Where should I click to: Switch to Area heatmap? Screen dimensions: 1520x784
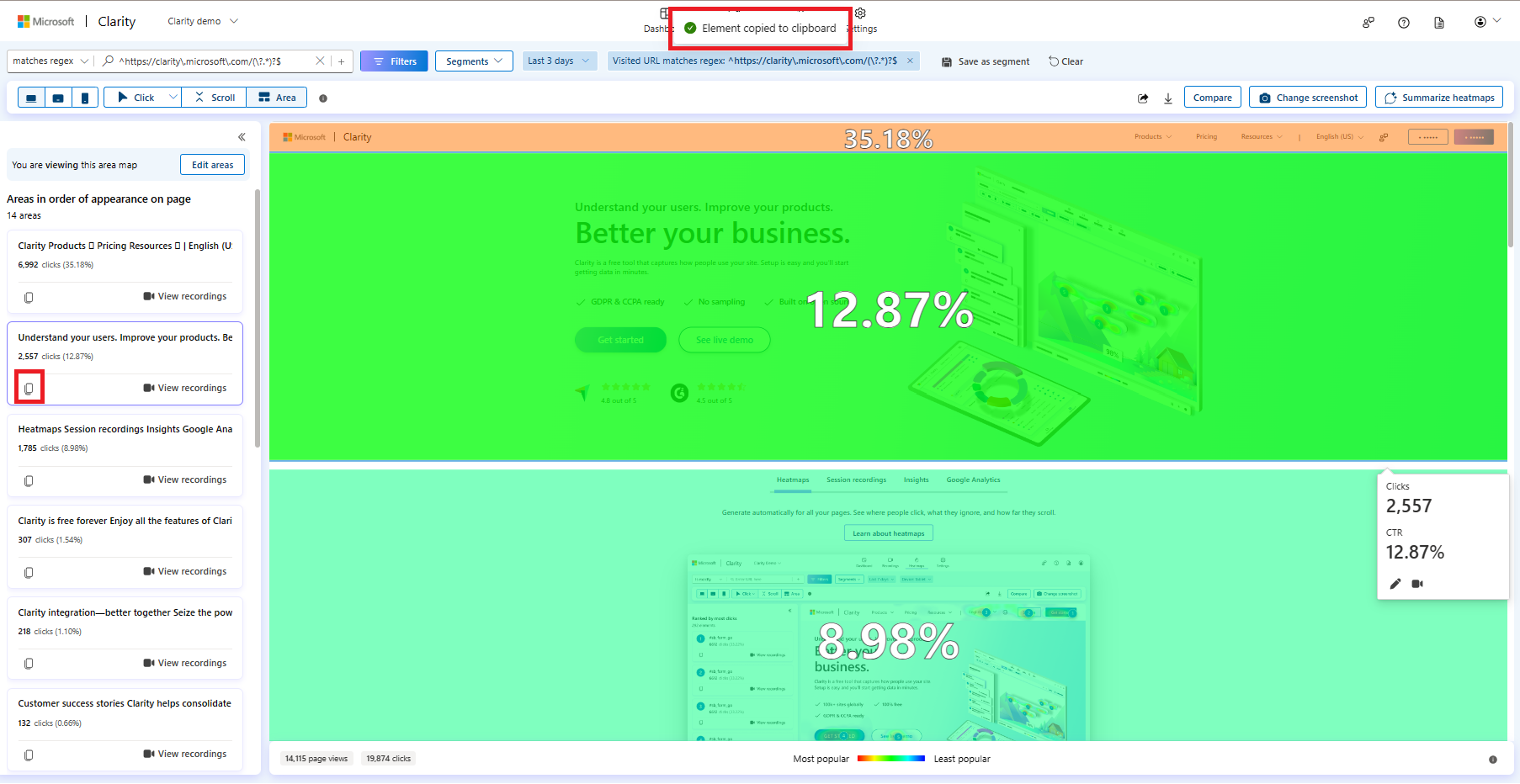tap(277, 98)
